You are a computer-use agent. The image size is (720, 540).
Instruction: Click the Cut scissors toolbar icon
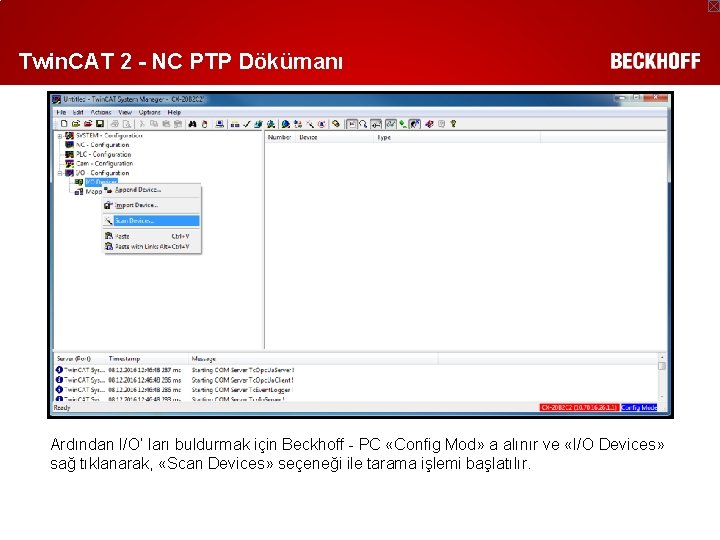(142, 124)
